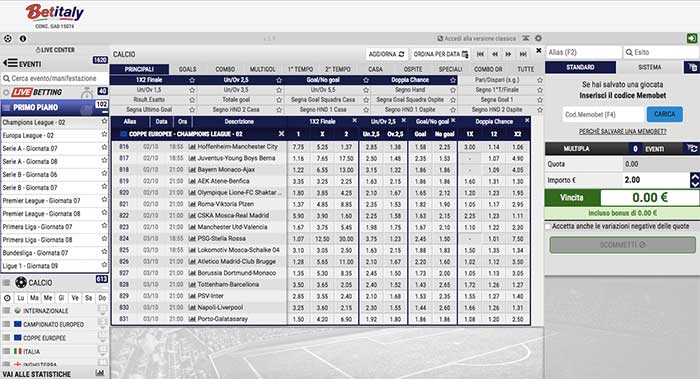Click the Carica button
The height and width of the screenshot is (379, 700).
click(x=665, y=114)
